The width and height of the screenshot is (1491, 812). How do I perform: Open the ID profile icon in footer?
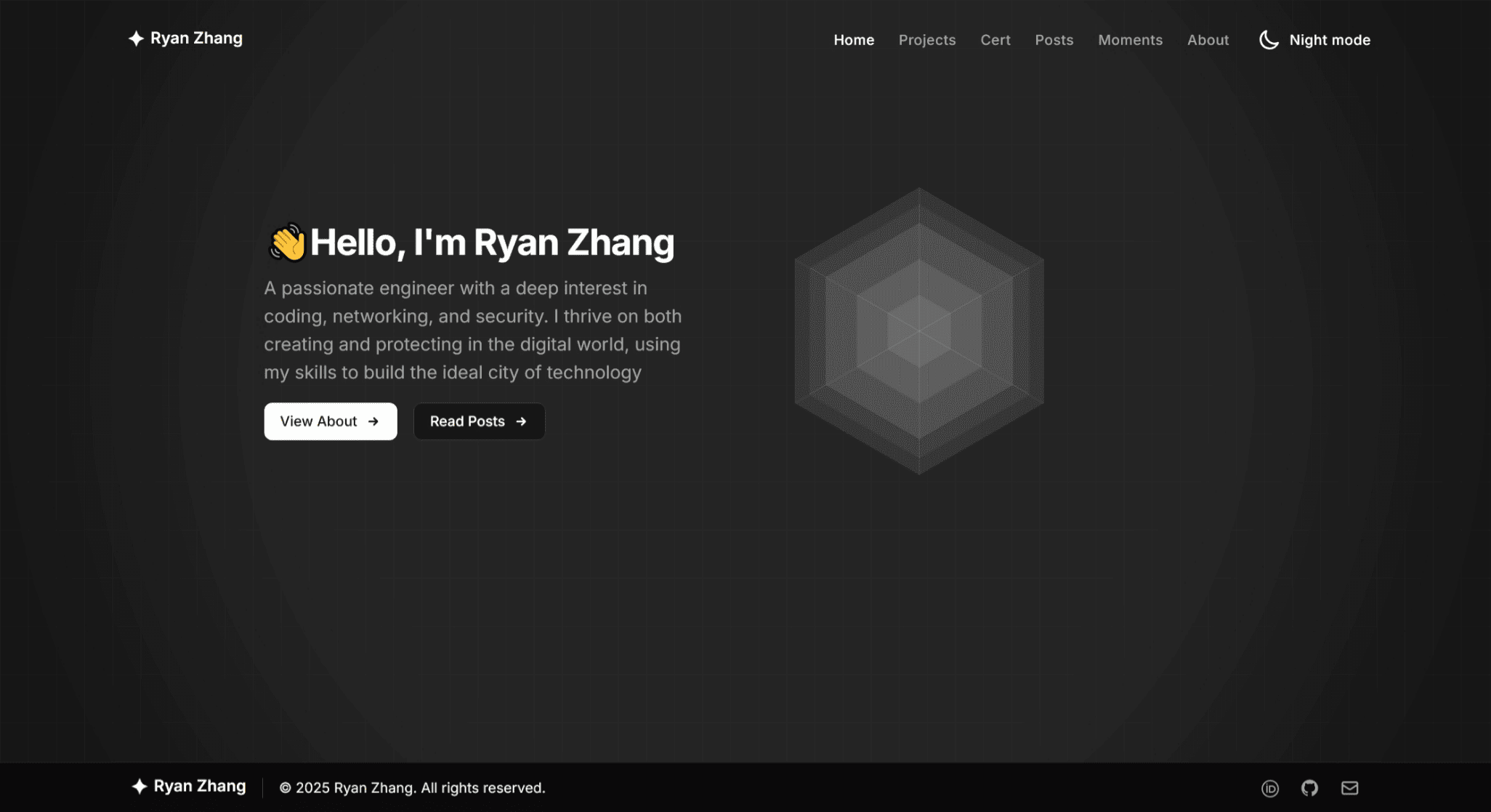pyautogui.click(x=1270, y=789)
